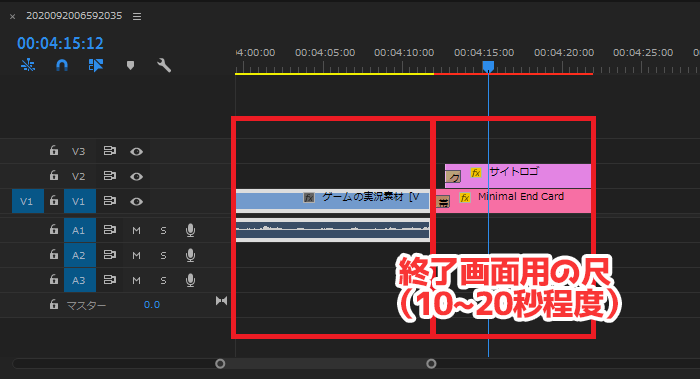Open sequence panel hamburger menu
Screen dimensions: 700x379
point(137,17)
